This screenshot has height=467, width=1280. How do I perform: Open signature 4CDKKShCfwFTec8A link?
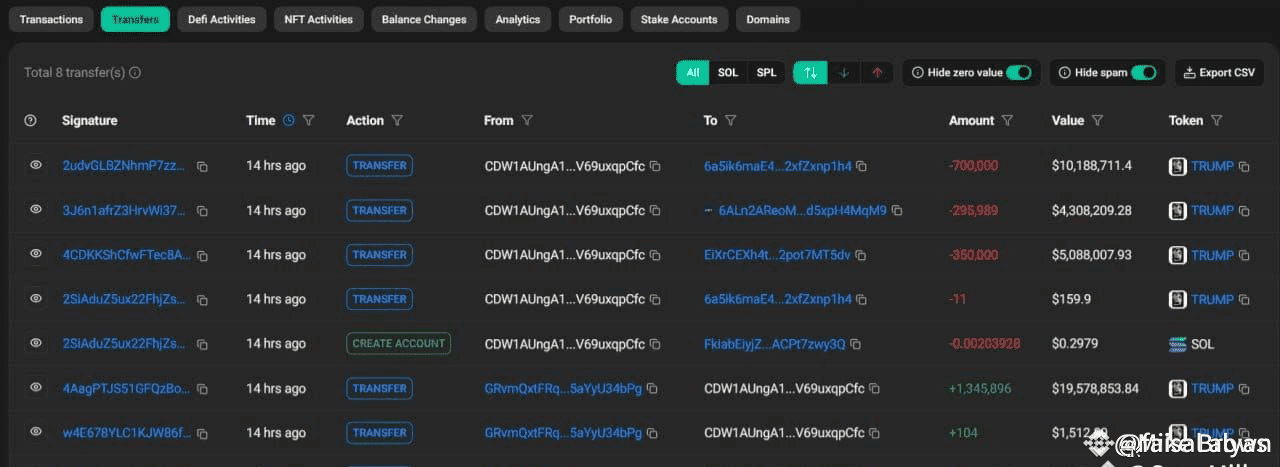pyautogui.click(x=126, y=255)
